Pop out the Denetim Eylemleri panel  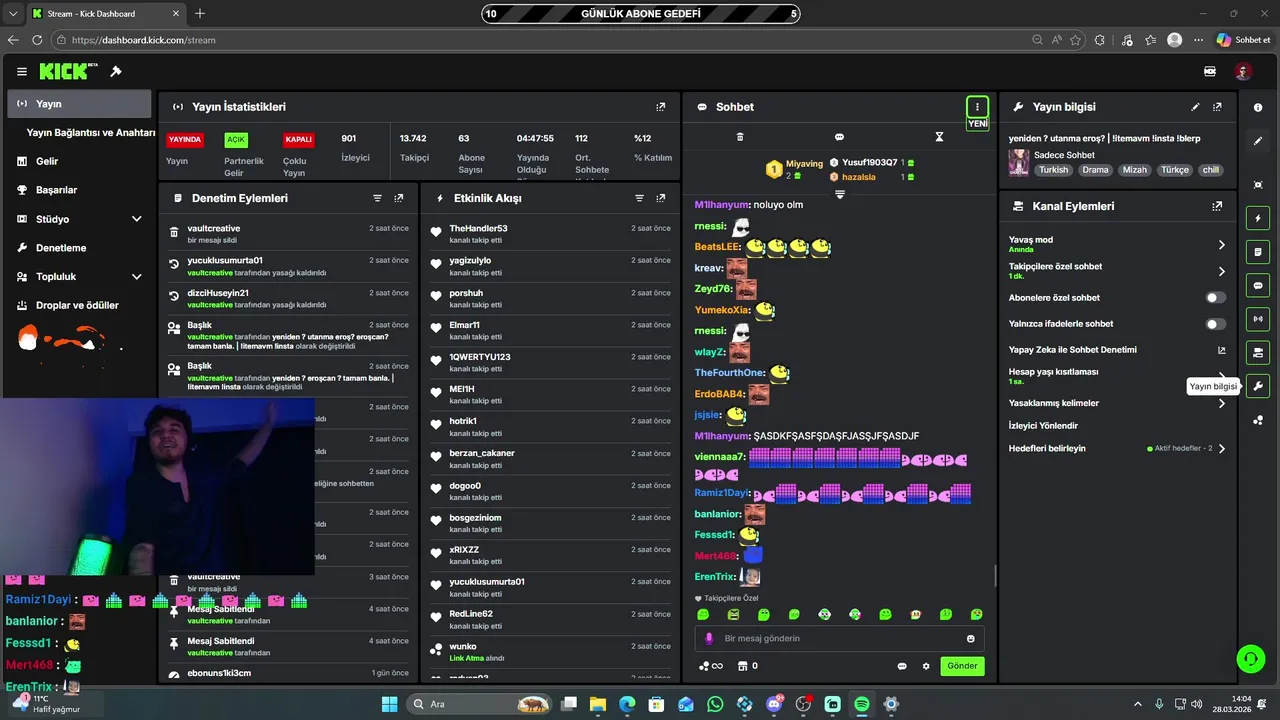pyautogui.click(x=399, y=198)
